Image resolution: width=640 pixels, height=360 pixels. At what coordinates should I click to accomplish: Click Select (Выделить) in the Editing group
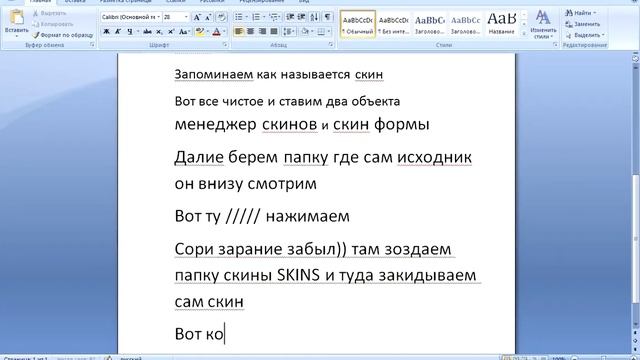[585, 35]
